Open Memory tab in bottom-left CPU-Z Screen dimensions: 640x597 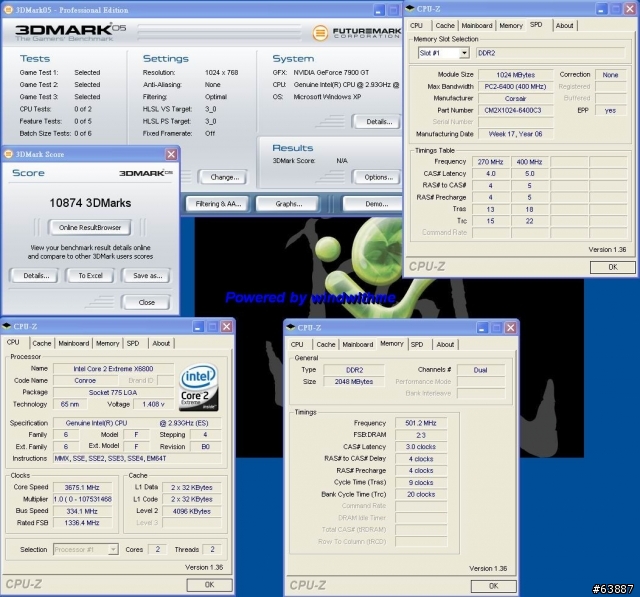point(108,344)
